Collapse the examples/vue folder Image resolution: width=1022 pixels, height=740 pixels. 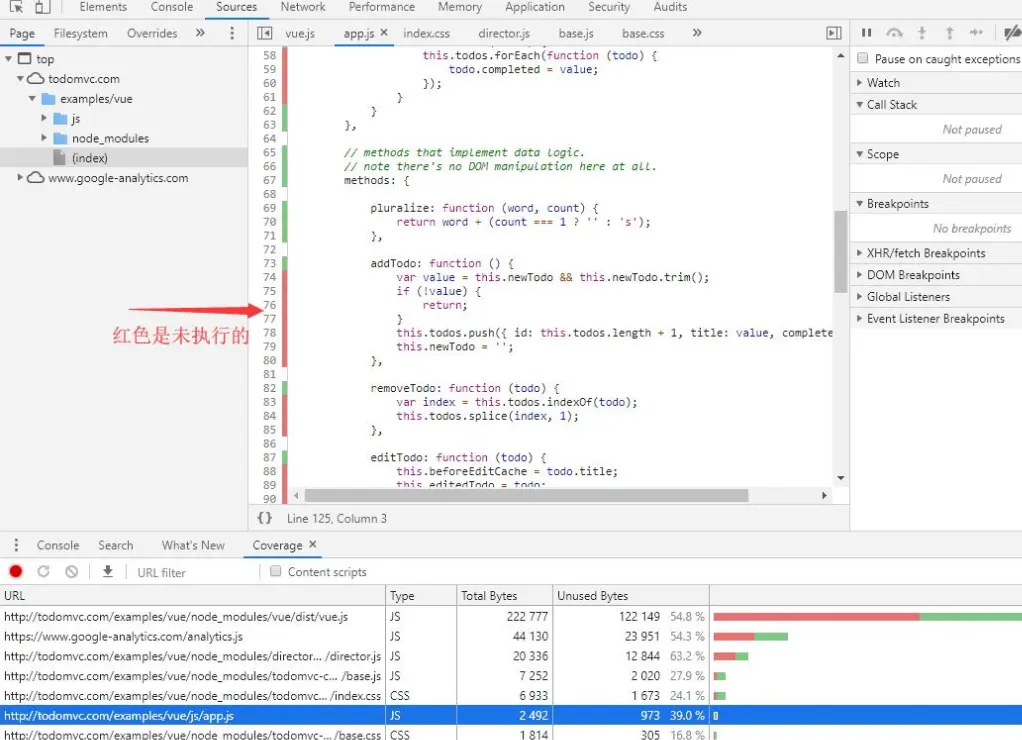[32, 98]
